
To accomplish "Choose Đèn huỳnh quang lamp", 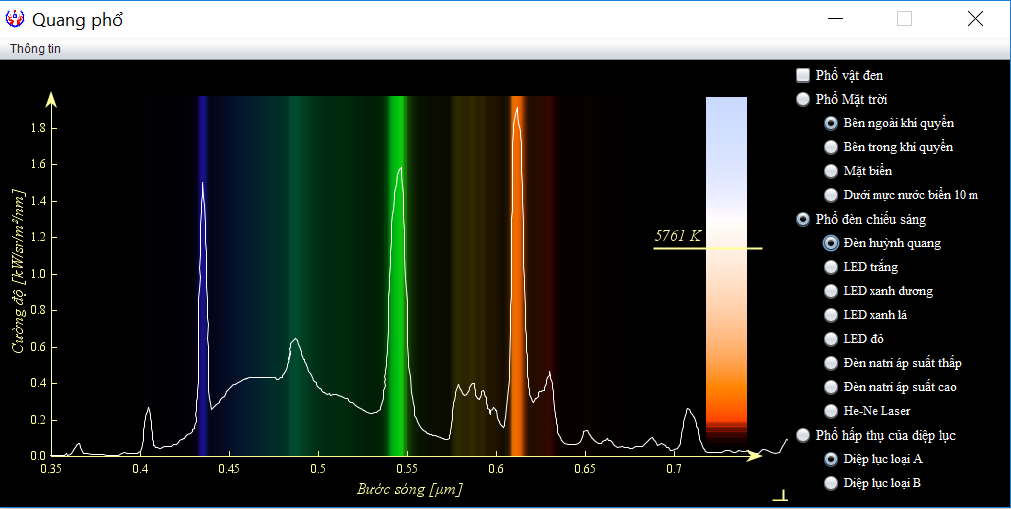I will coord(831,243).
